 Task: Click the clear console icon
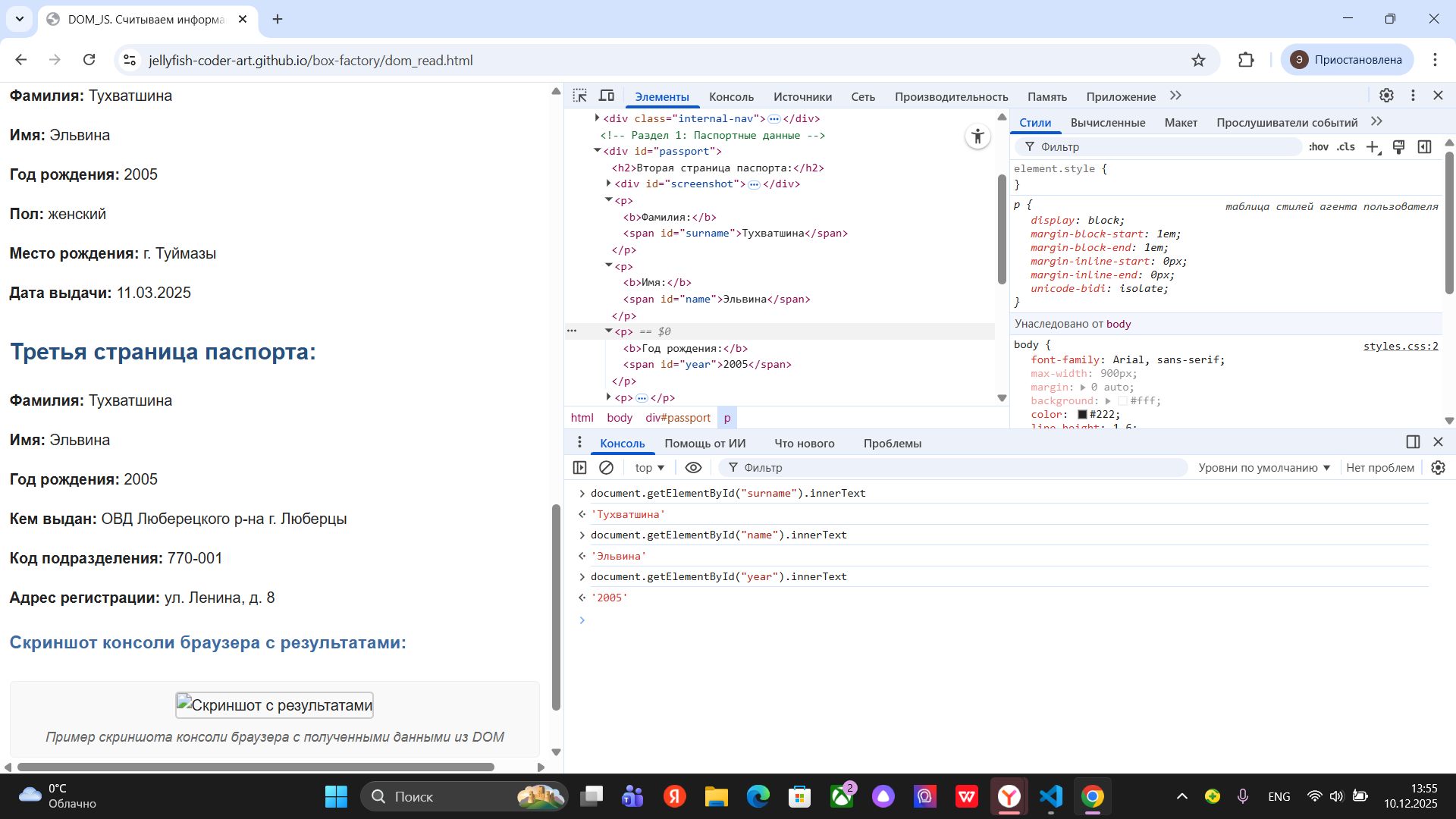(x=606, y=468)
